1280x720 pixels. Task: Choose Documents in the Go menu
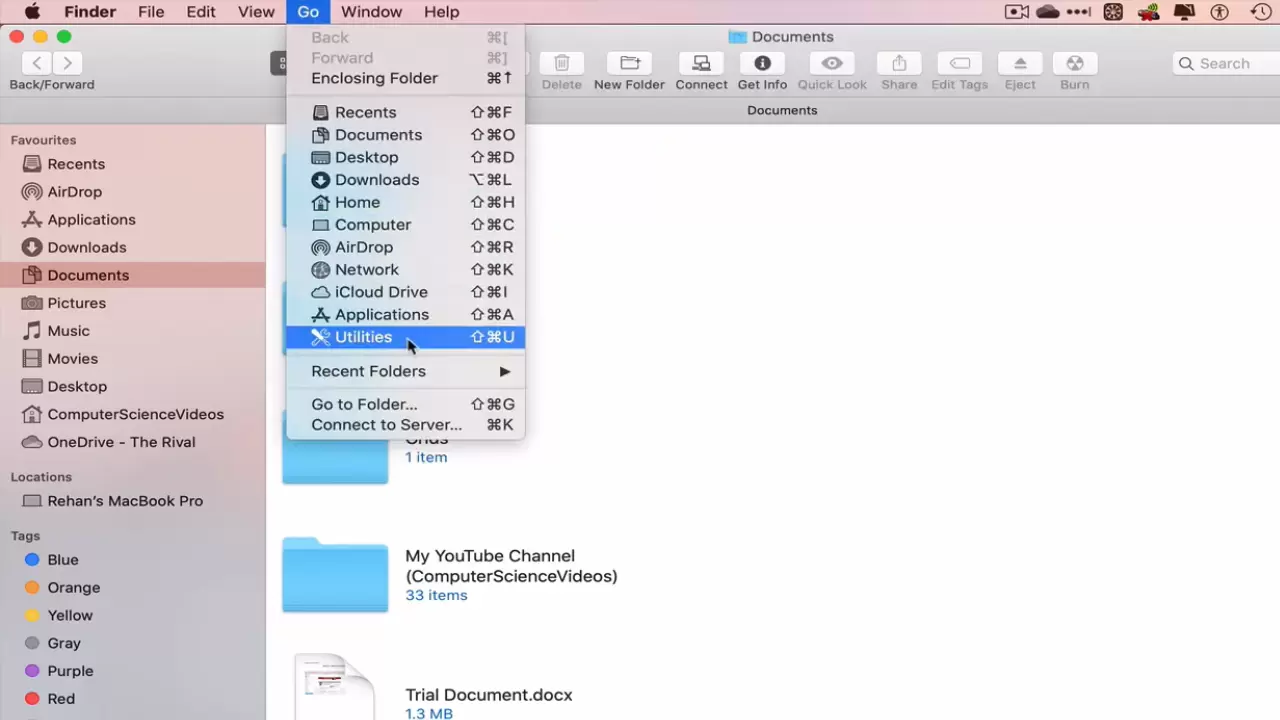click(405, 135)
